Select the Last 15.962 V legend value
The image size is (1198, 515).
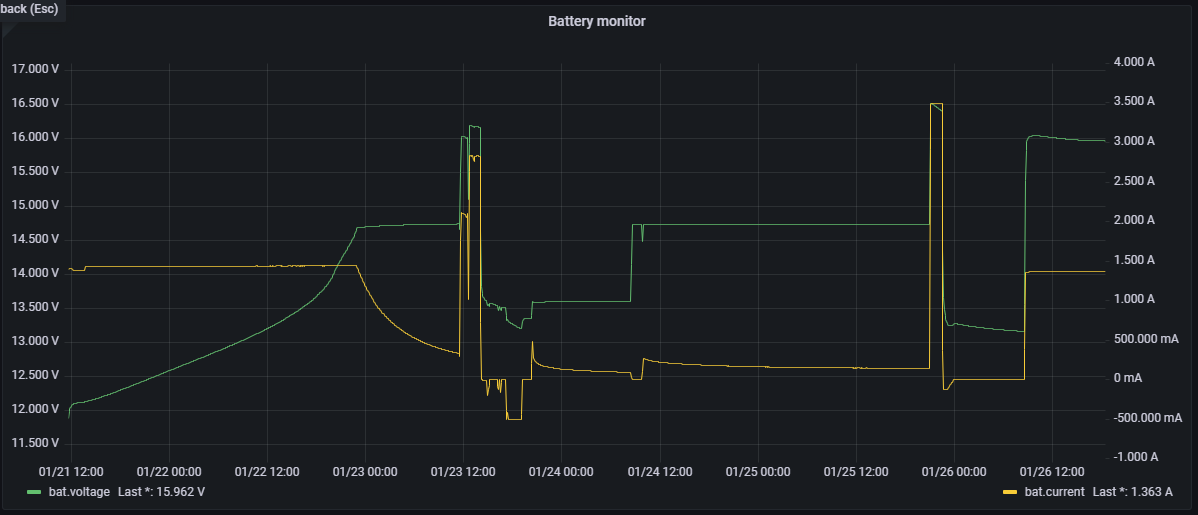click(x=161, y=492)
